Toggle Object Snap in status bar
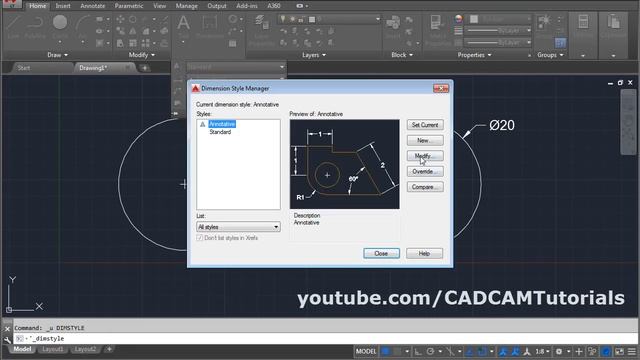 point(482,351)
